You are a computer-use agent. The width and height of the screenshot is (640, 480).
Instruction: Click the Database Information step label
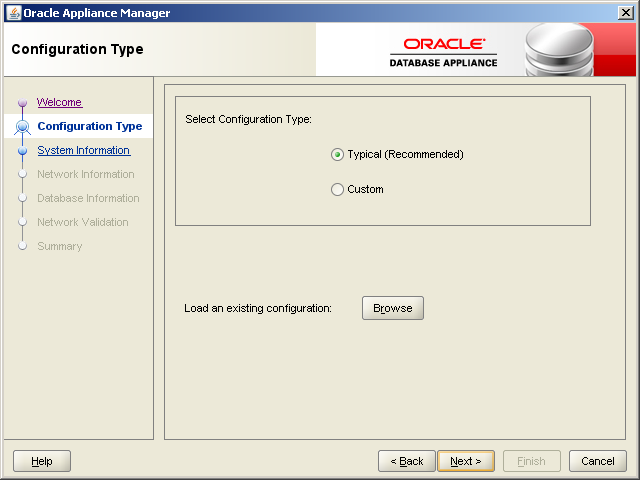[x=88, y=198]
